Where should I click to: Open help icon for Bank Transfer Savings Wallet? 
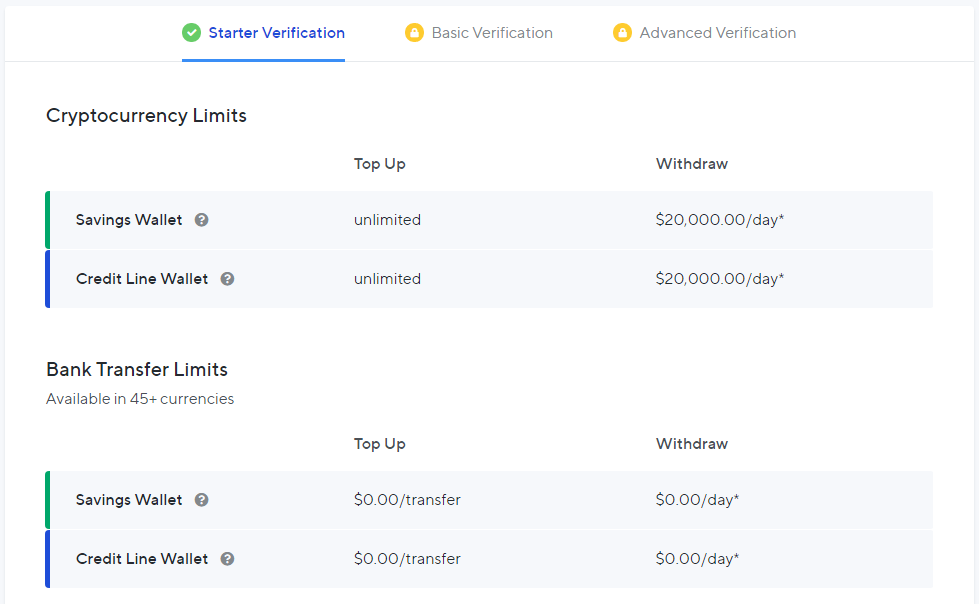201,500
